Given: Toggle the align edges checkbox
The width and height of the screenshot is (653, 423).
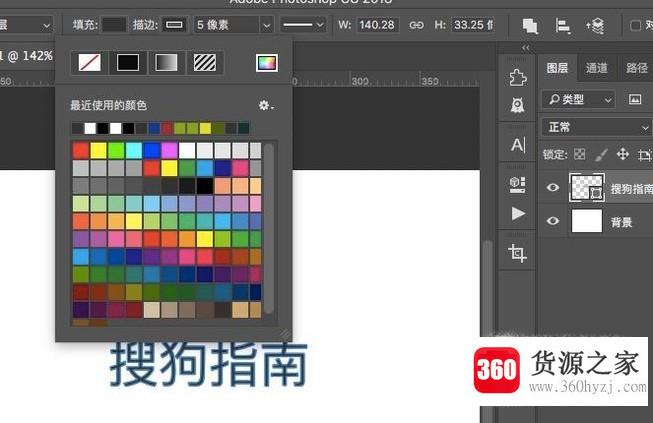Looking at the screenshot, I should (635, 25).
